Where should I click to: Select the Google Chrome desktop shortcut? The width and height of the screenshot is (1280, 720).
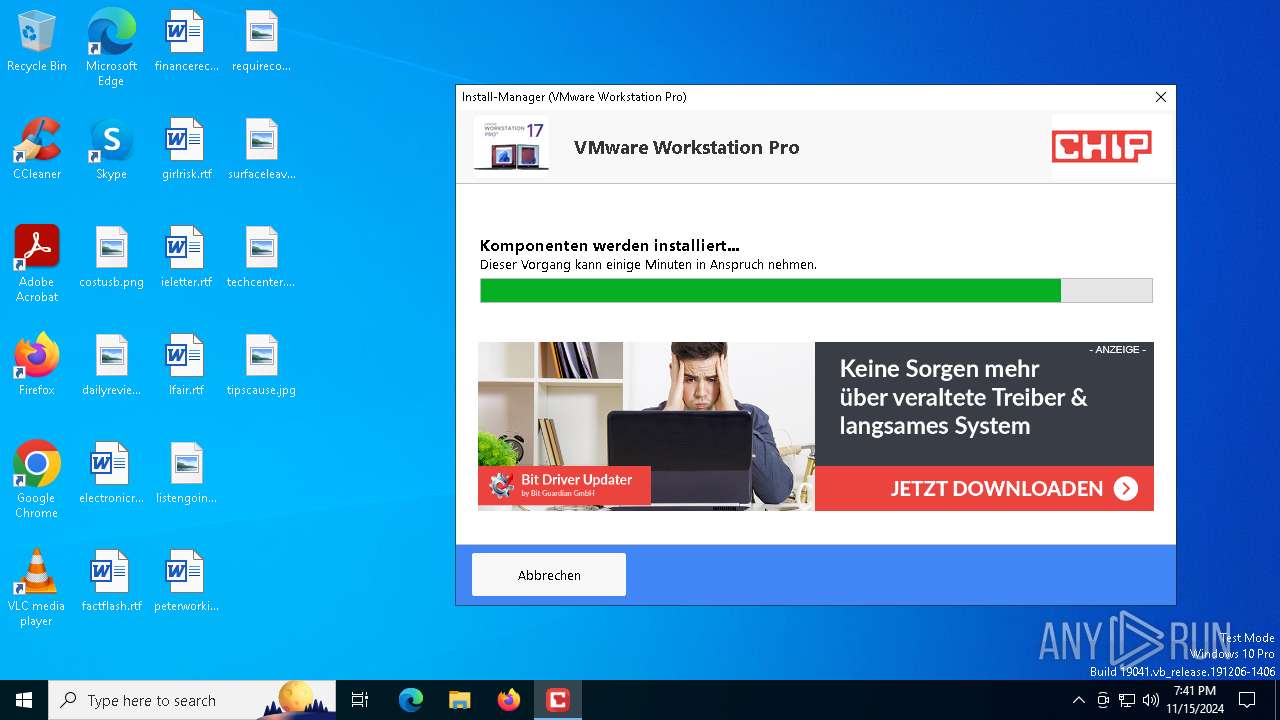pyautogui.click(x=37, y=480)
